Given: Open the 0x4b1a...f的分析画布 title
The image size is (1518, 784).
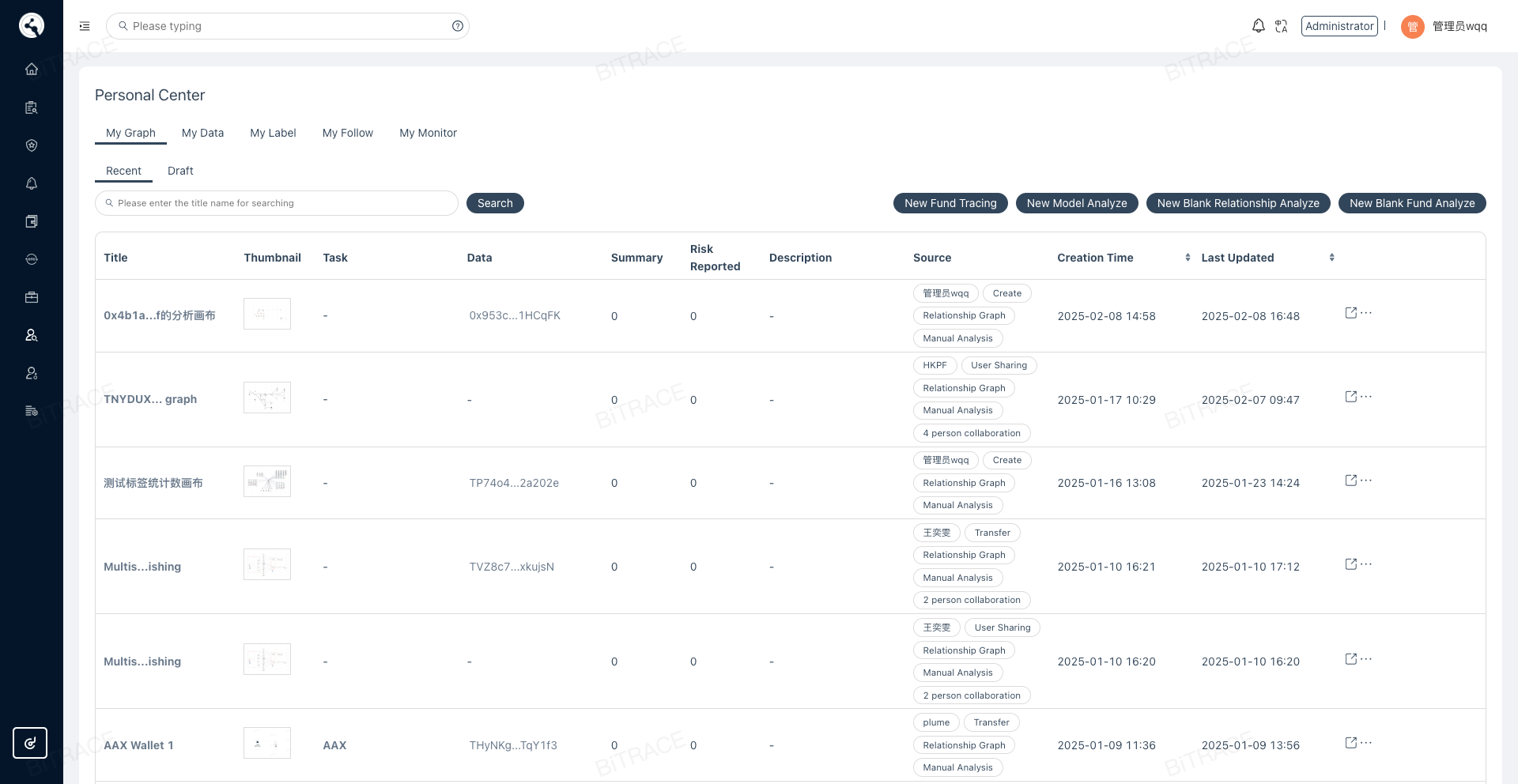Looking at the screenshot, I should (160, 315).
